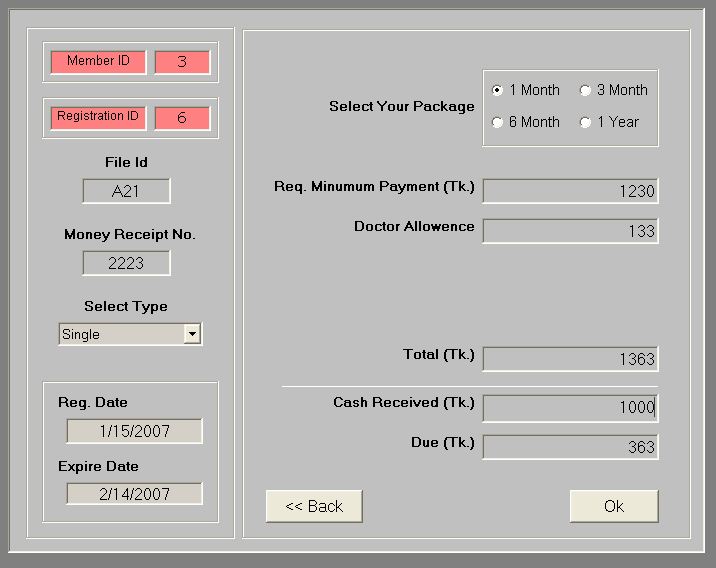Click the Single type combo box
This screenshot has width=716, height=568.
[120, 334]
